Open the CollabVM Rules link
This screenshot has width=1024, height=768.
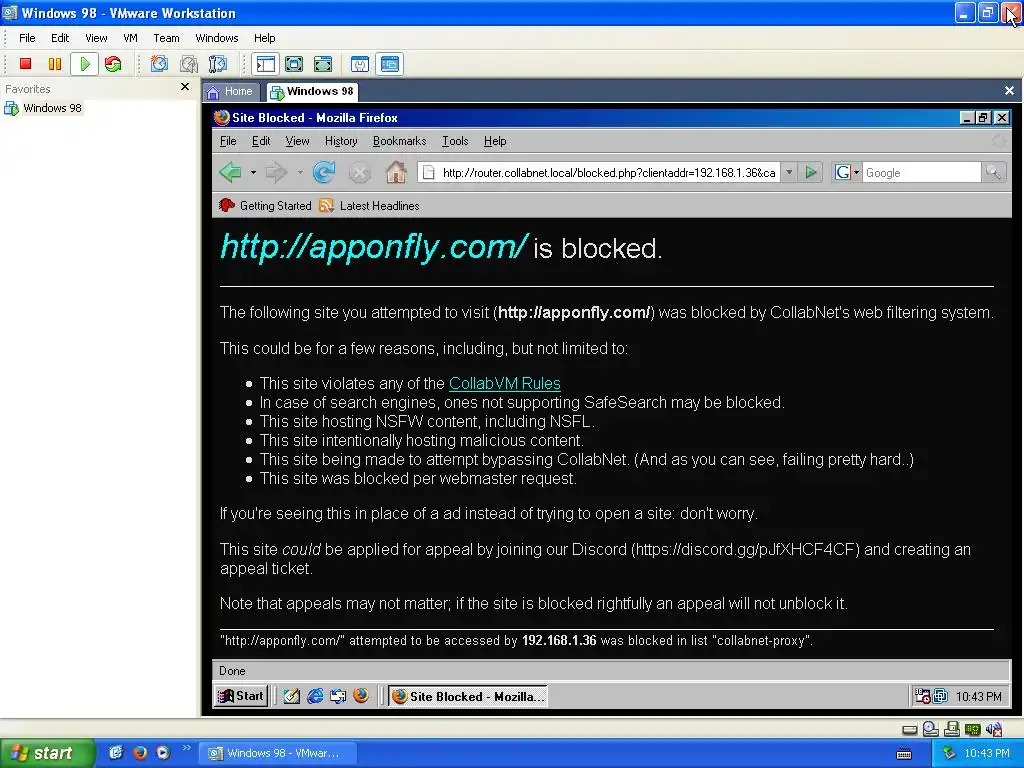tap(505, 383)
